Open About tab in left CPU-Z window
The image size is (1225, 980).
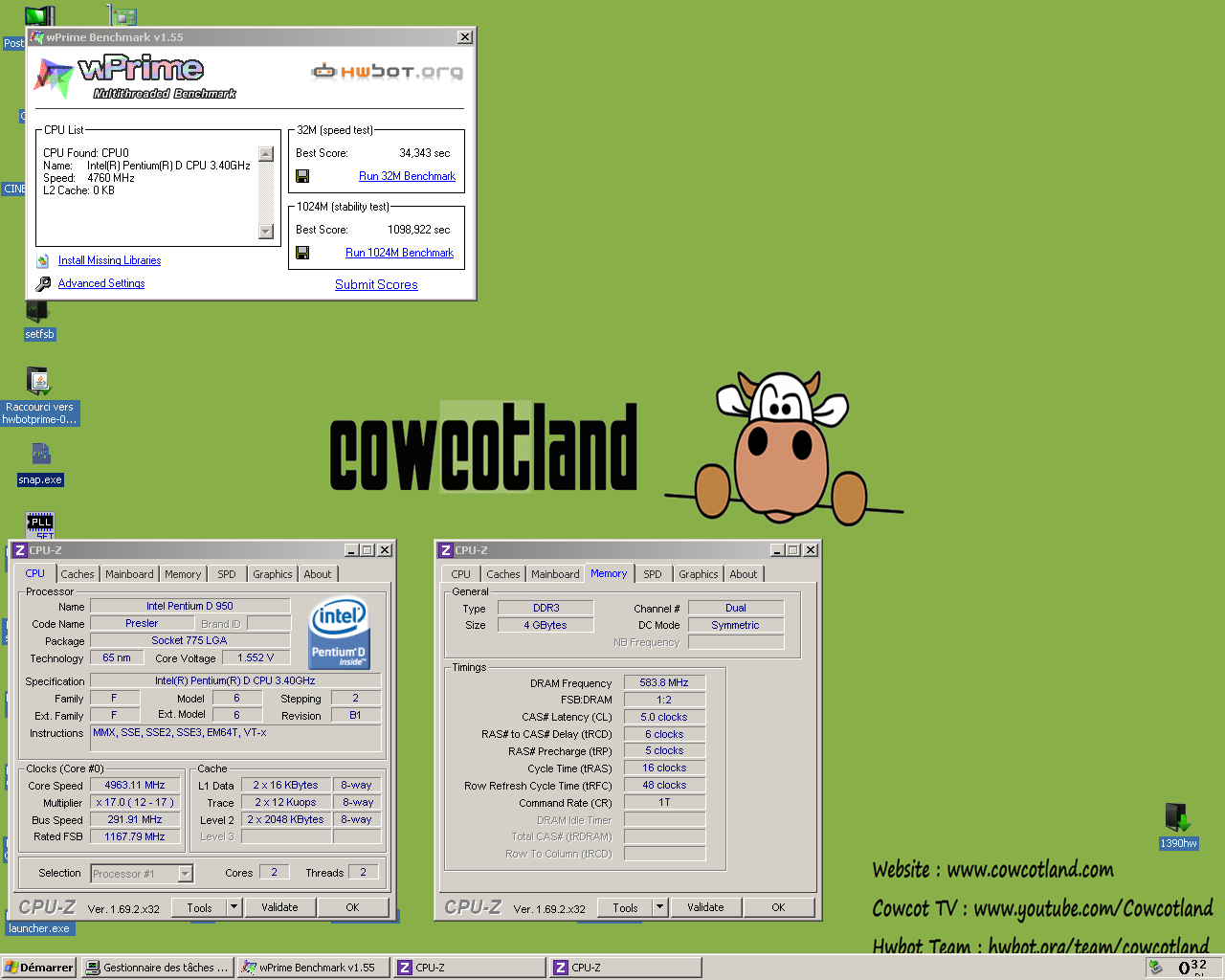[318, 574]
